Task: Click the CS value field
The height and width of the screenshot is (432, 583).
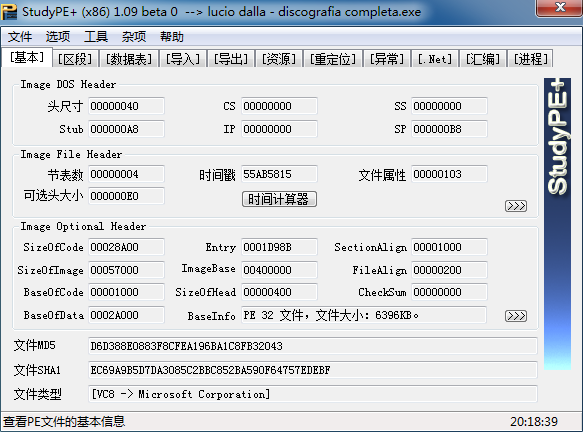Action: click(x=279, y=106)
